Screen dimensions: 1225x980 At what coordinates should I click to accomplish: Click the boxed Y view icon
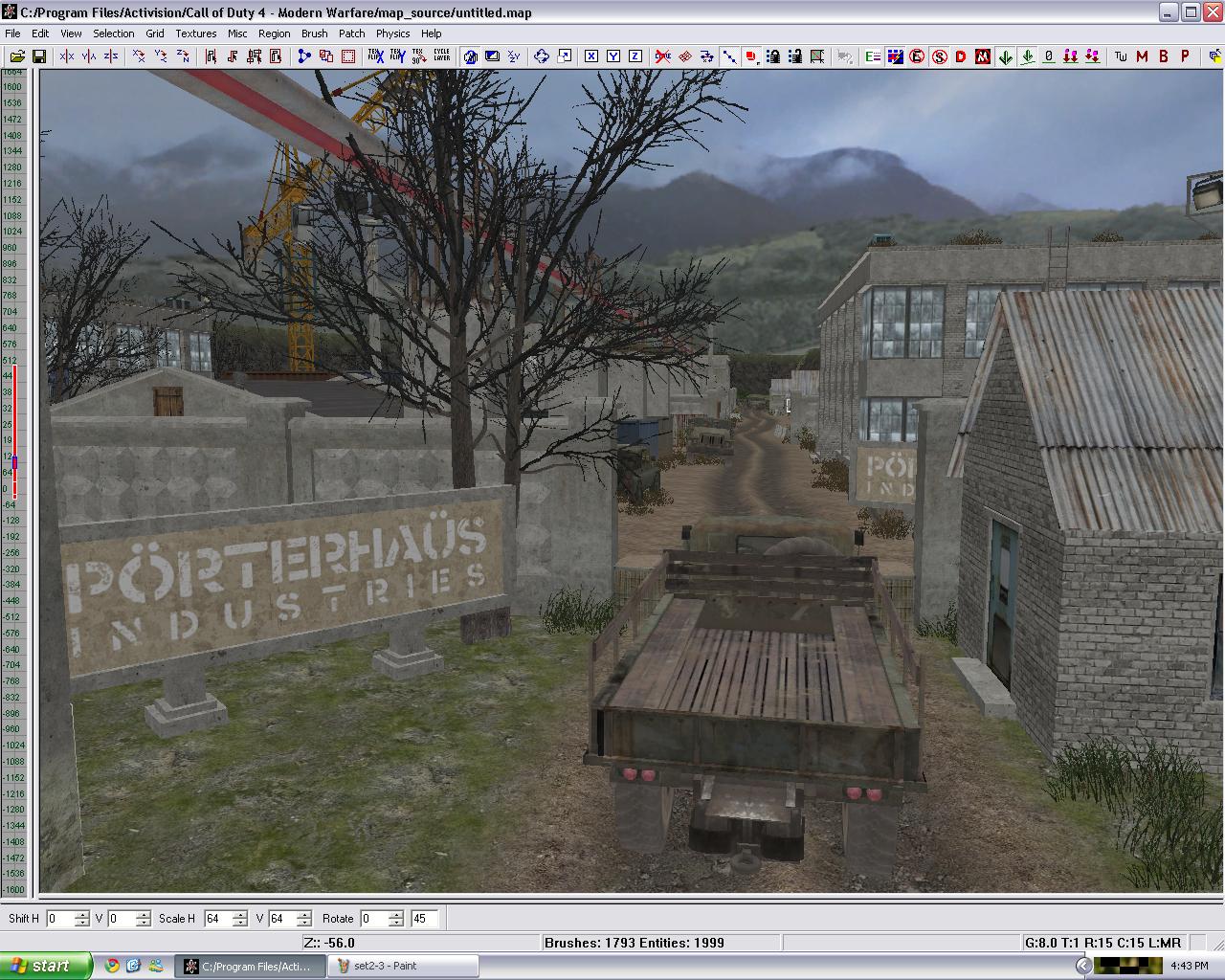click(x=613, y=56)
